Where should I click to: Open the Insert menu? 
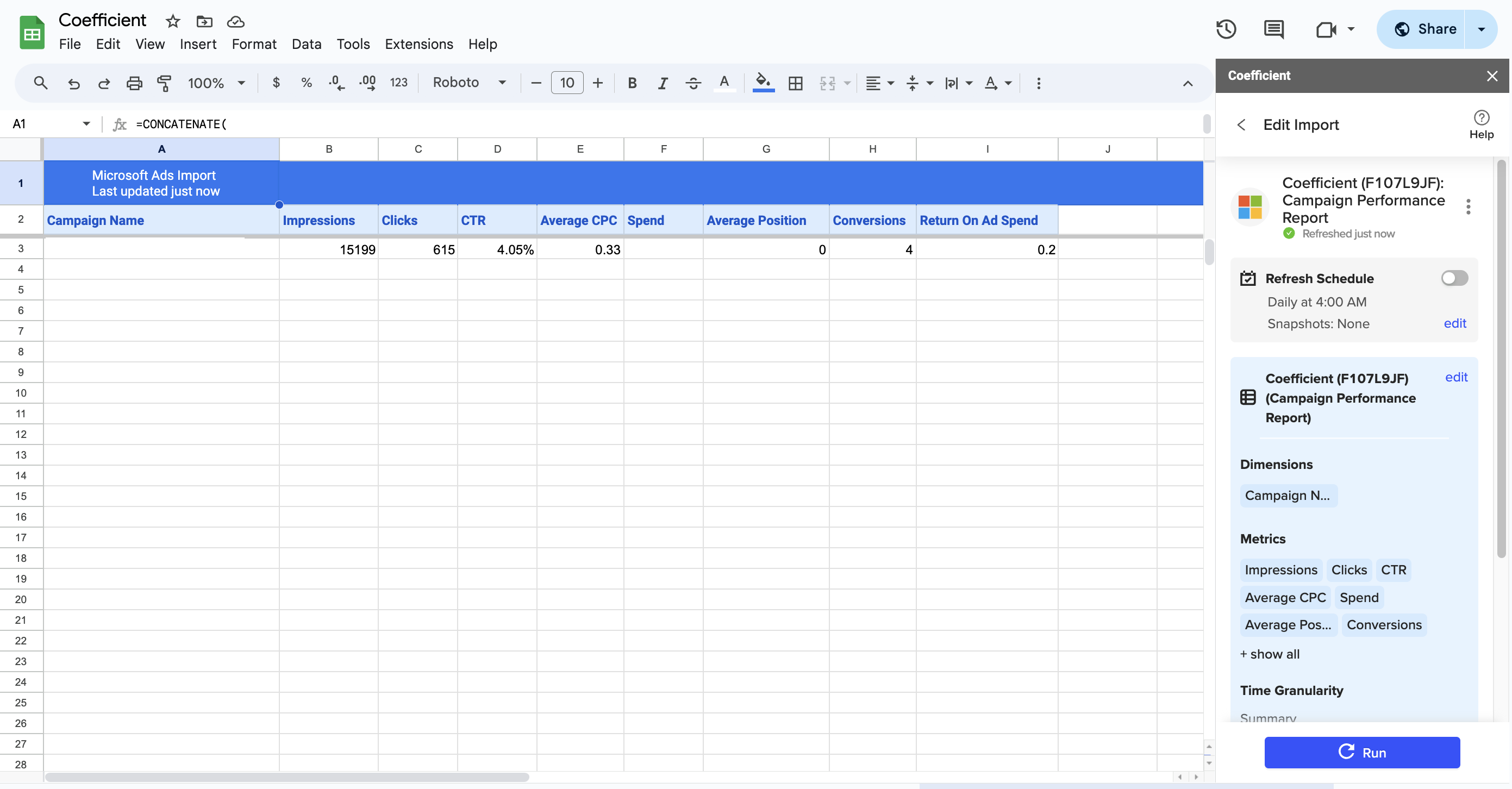198,45
